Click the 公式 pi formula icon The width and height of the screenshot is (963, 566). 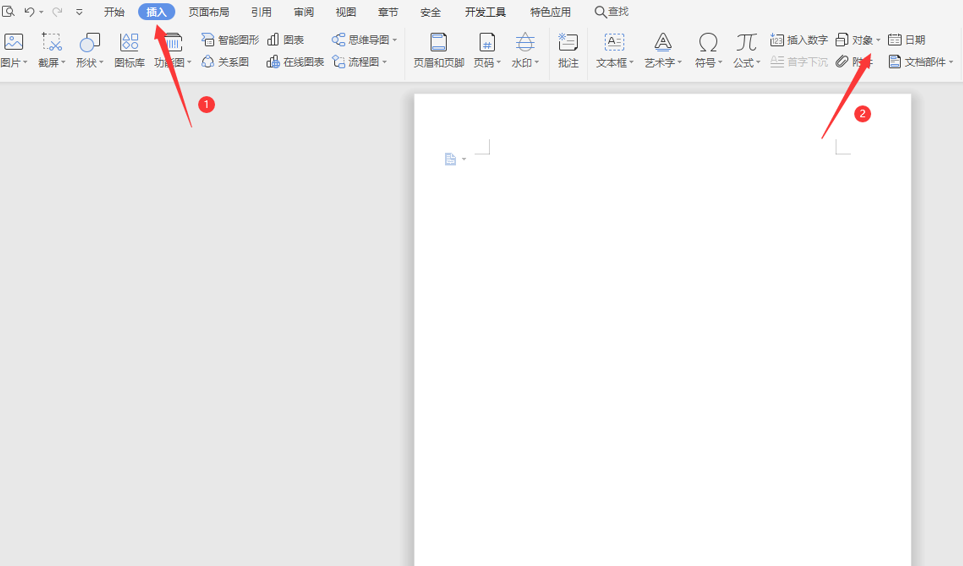746,42
